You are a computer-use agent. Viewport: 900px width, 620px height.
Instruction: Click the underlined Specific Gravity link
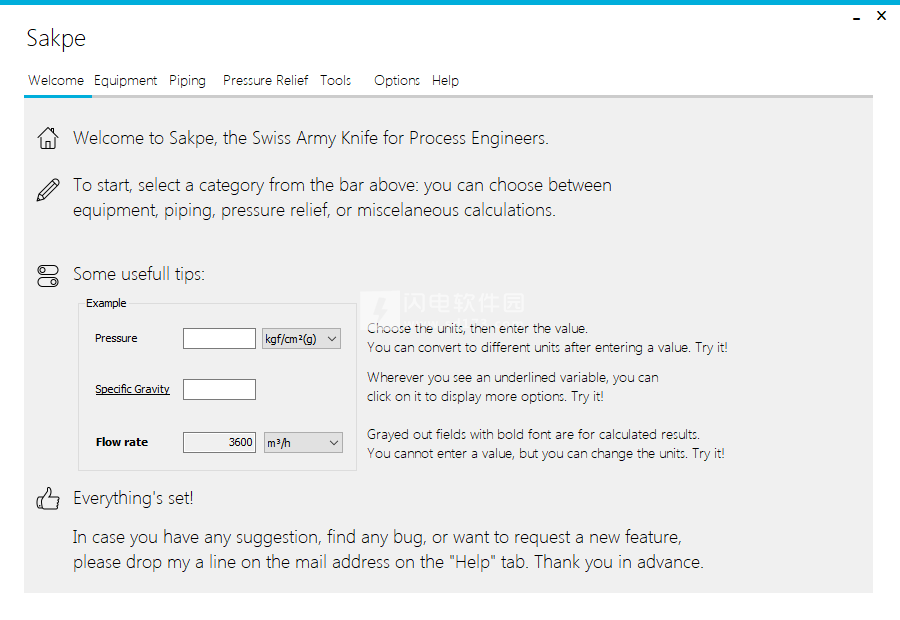133,389
